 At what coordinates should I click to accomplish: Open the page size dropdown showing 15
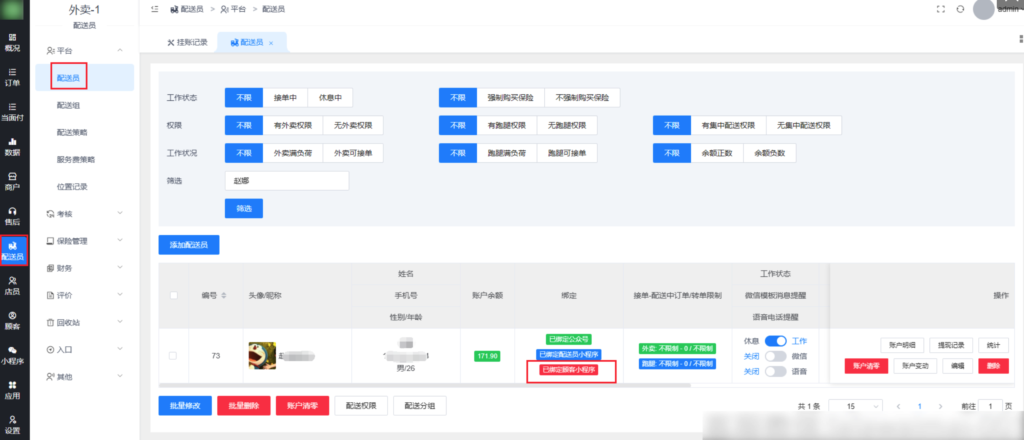856,406
